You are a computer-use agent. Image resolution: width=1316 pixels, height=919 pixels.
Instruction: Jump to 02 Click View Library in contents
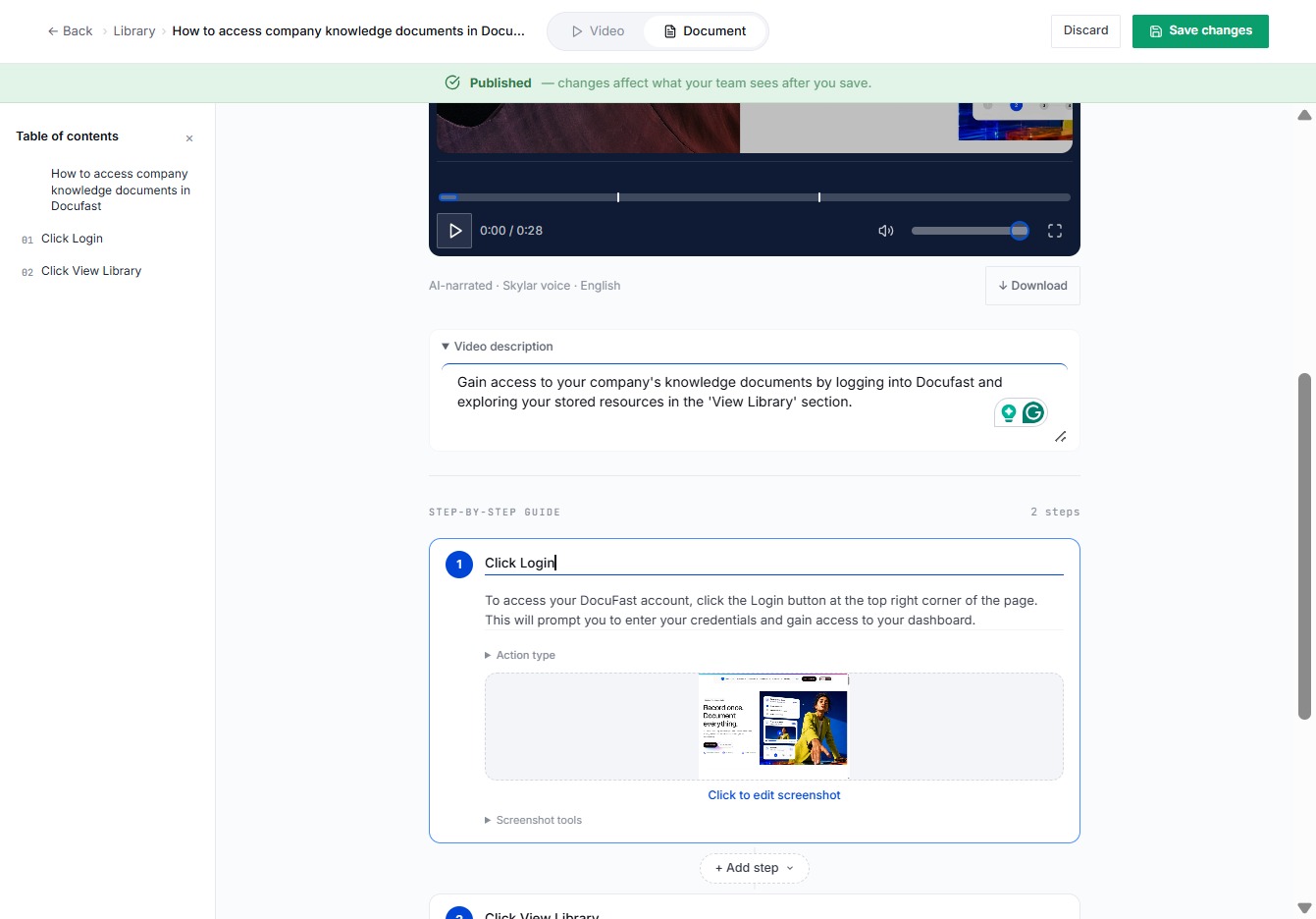[x=91, y=271]
